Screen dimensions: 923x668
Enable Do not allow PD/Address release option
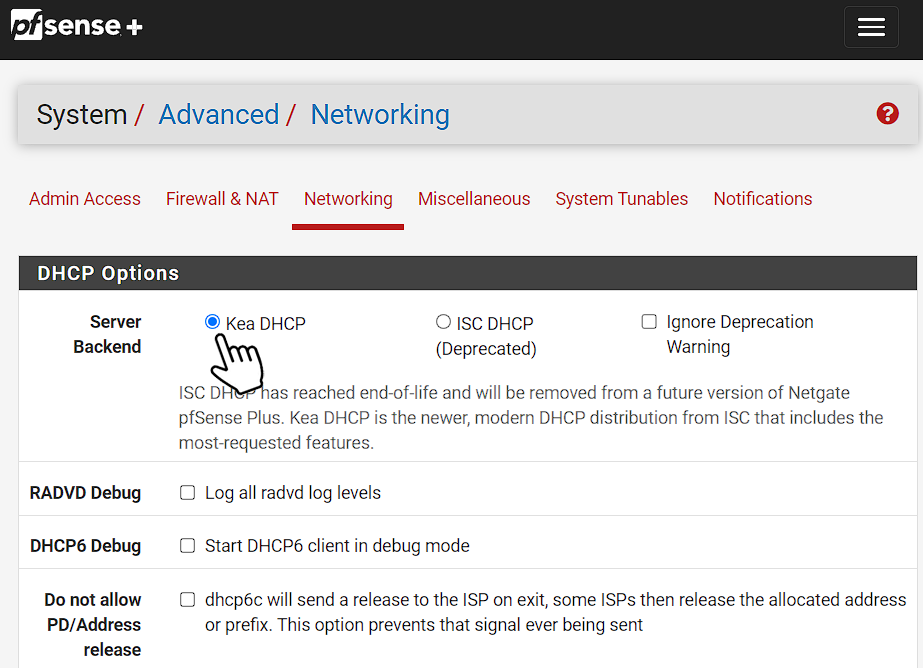point(187,599)
